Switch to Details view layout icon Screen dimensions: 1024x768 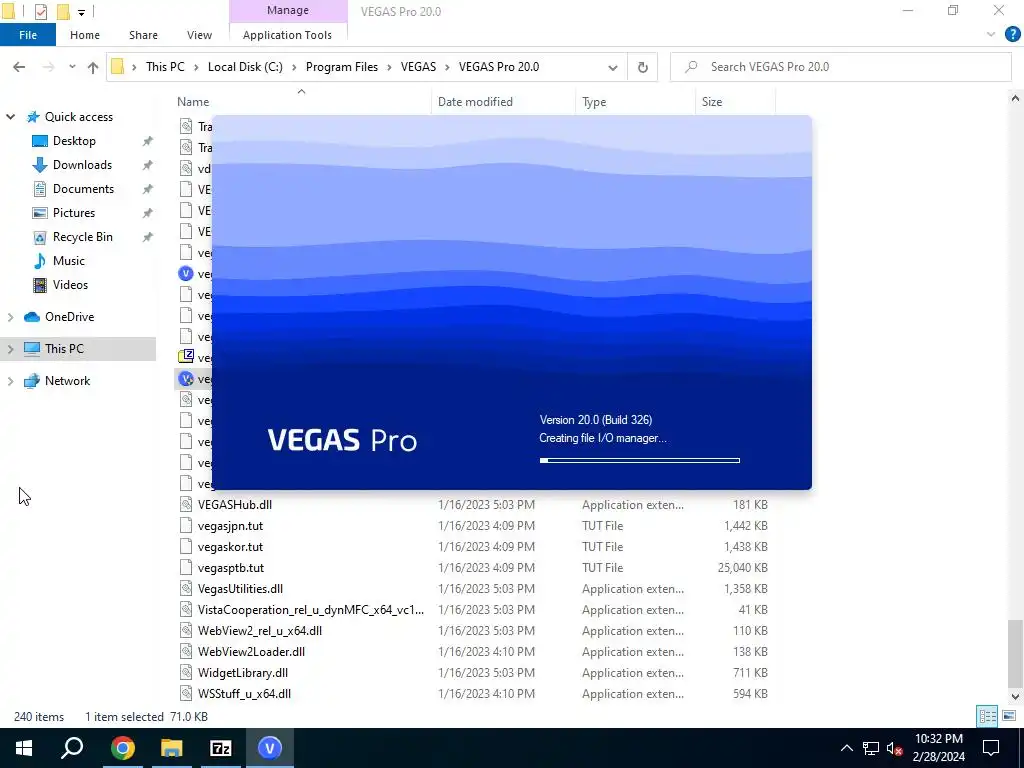tap(987, 716)
